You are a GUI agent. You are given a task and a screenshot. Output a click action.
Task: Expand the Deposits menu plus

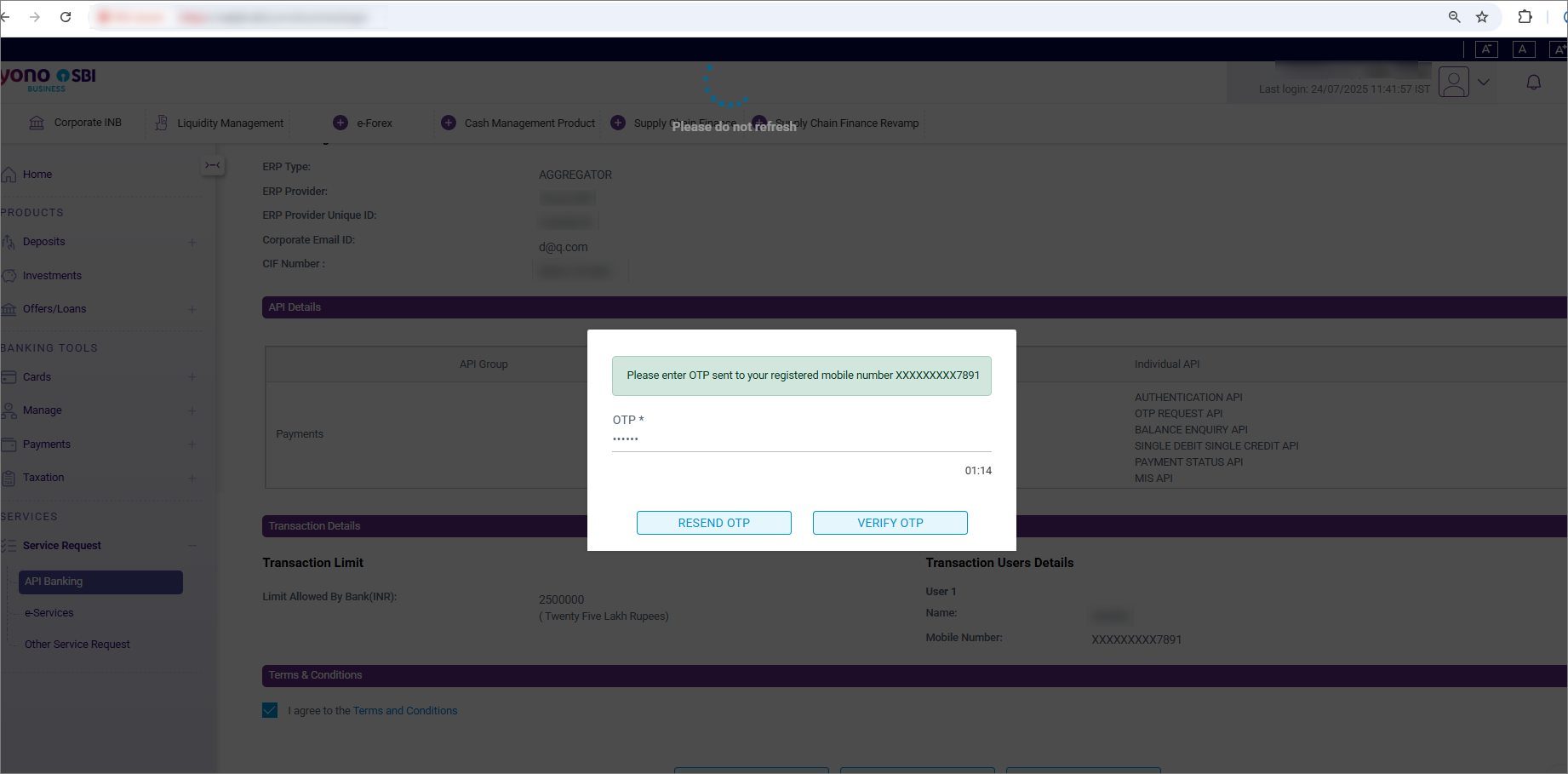pos(192,242)
